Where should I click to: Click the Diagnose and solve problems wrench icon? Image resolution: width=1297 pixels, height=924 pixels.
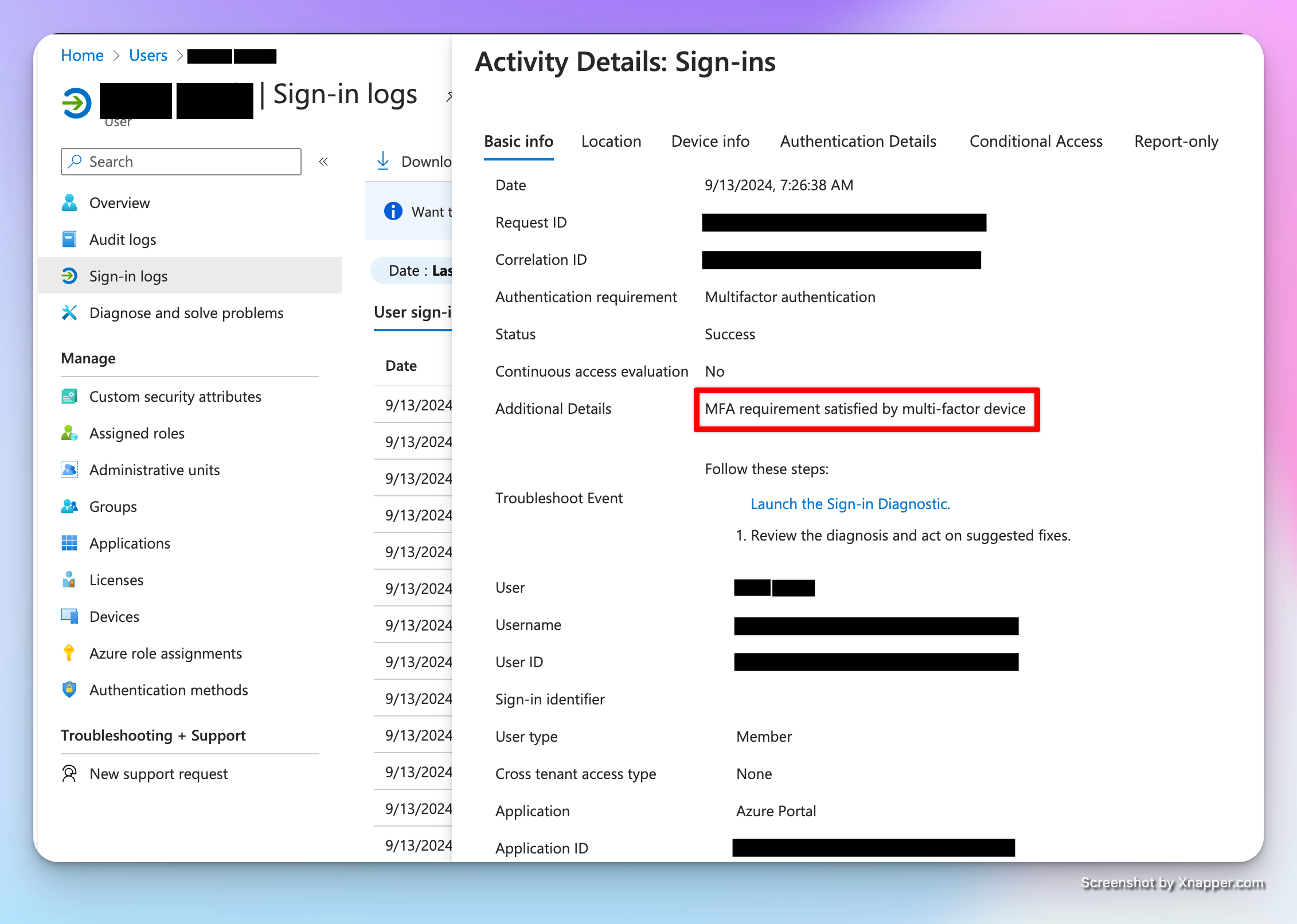tap(69, 313)
